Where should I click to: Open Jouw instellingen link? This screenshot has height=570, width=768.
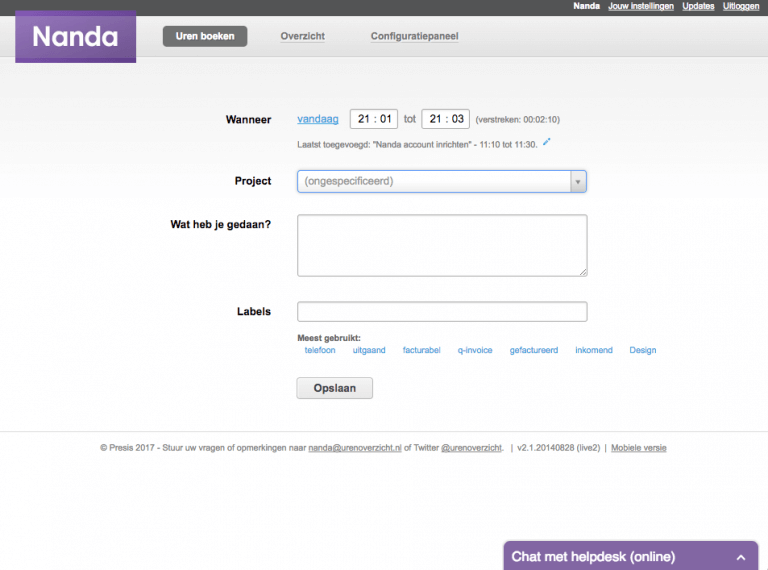(x=641, y=6)
